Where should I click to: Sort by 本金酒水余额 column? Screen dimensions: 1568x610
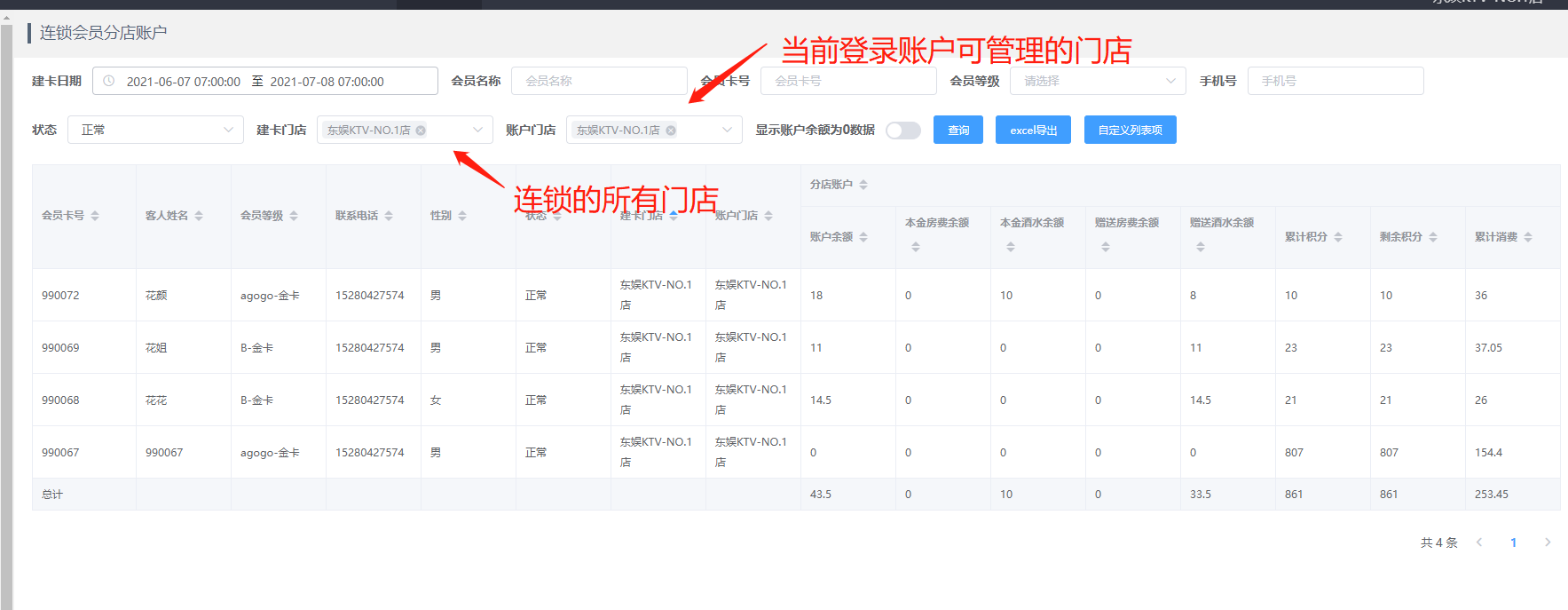click(x=1011, y=247)
